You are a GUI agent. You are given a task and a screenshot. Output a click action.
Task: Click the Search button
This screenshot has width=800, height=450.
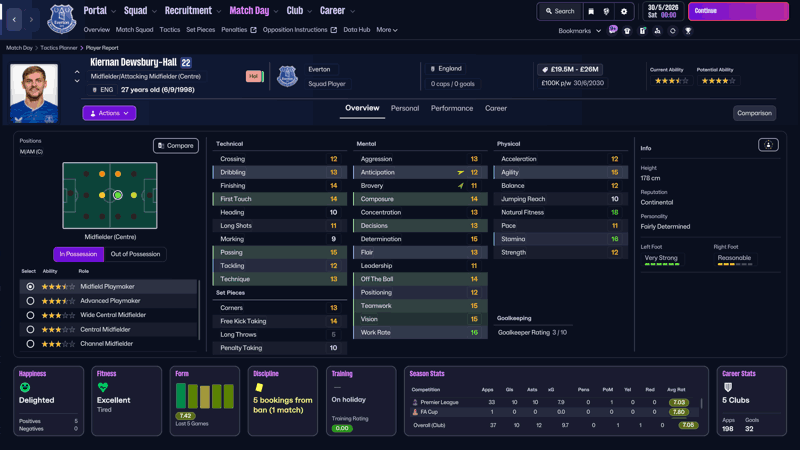pos(560,11)
